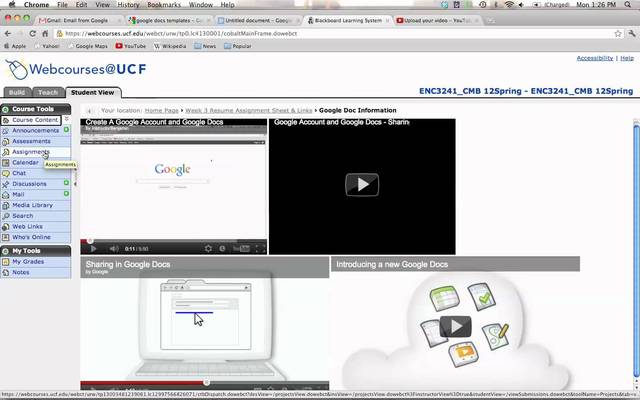Enter fullscreen on first video

tap(260, 249)
